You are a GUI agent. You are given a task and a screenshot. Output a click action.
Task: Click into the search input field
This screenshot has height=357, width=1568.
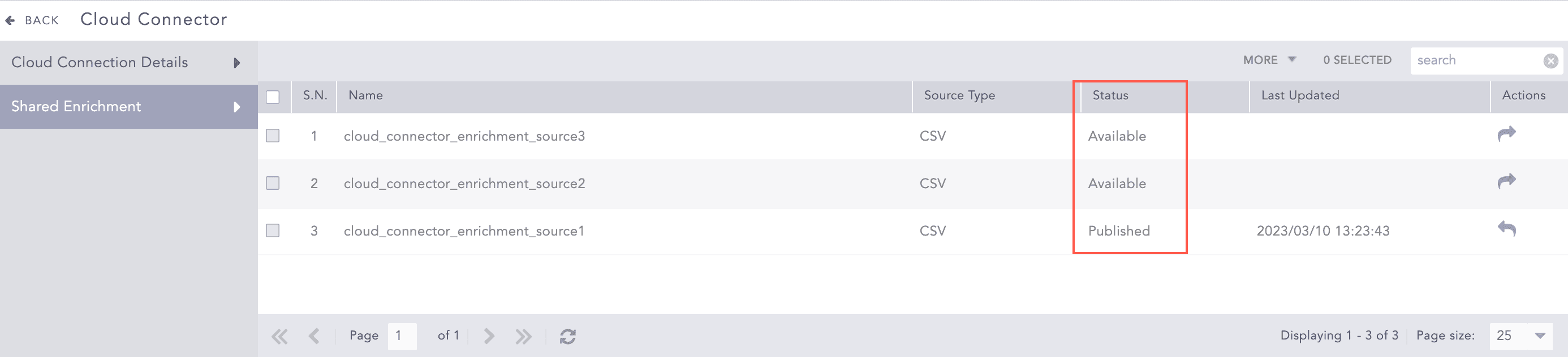tap(1476, 61)
